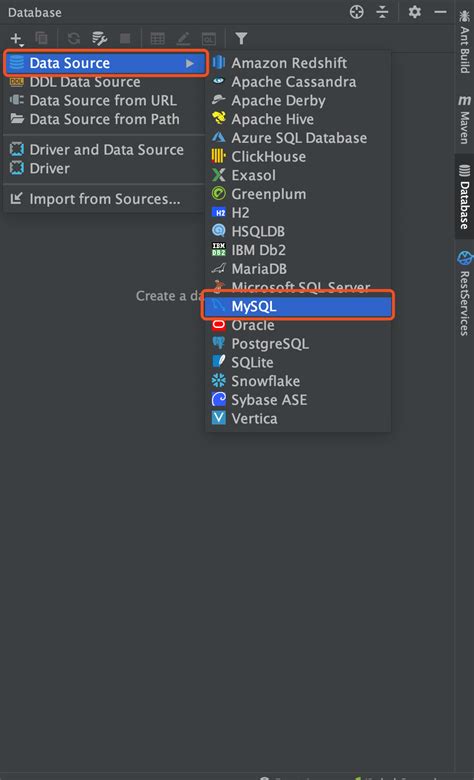This screenshot has width=474, height=780.
Task: Click the data source properties wrench icon
Action: point(99,38)
